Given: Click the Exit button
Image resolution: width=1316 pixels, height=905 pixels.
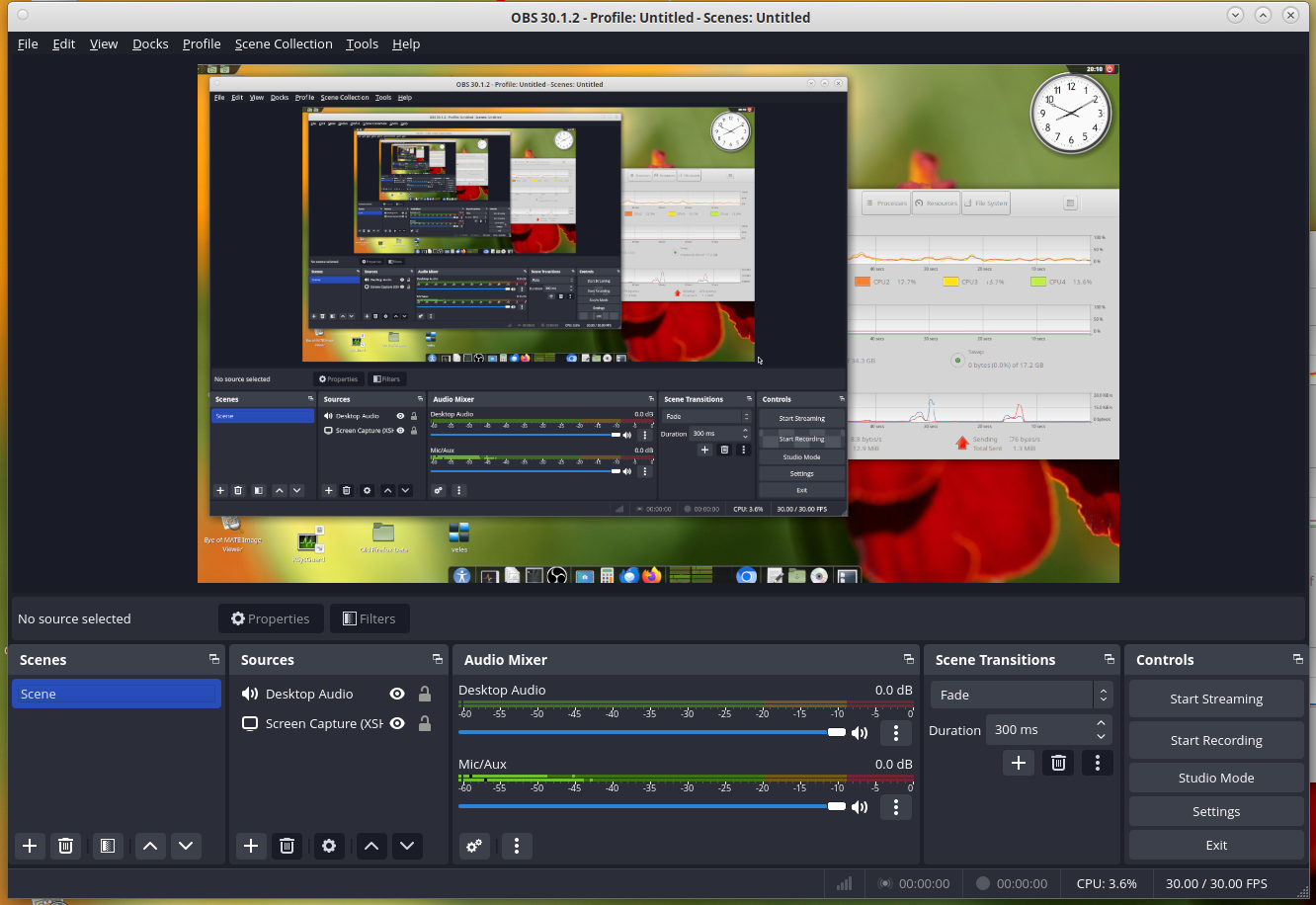Looking at the screenshot, I should tap(1216, 845).
